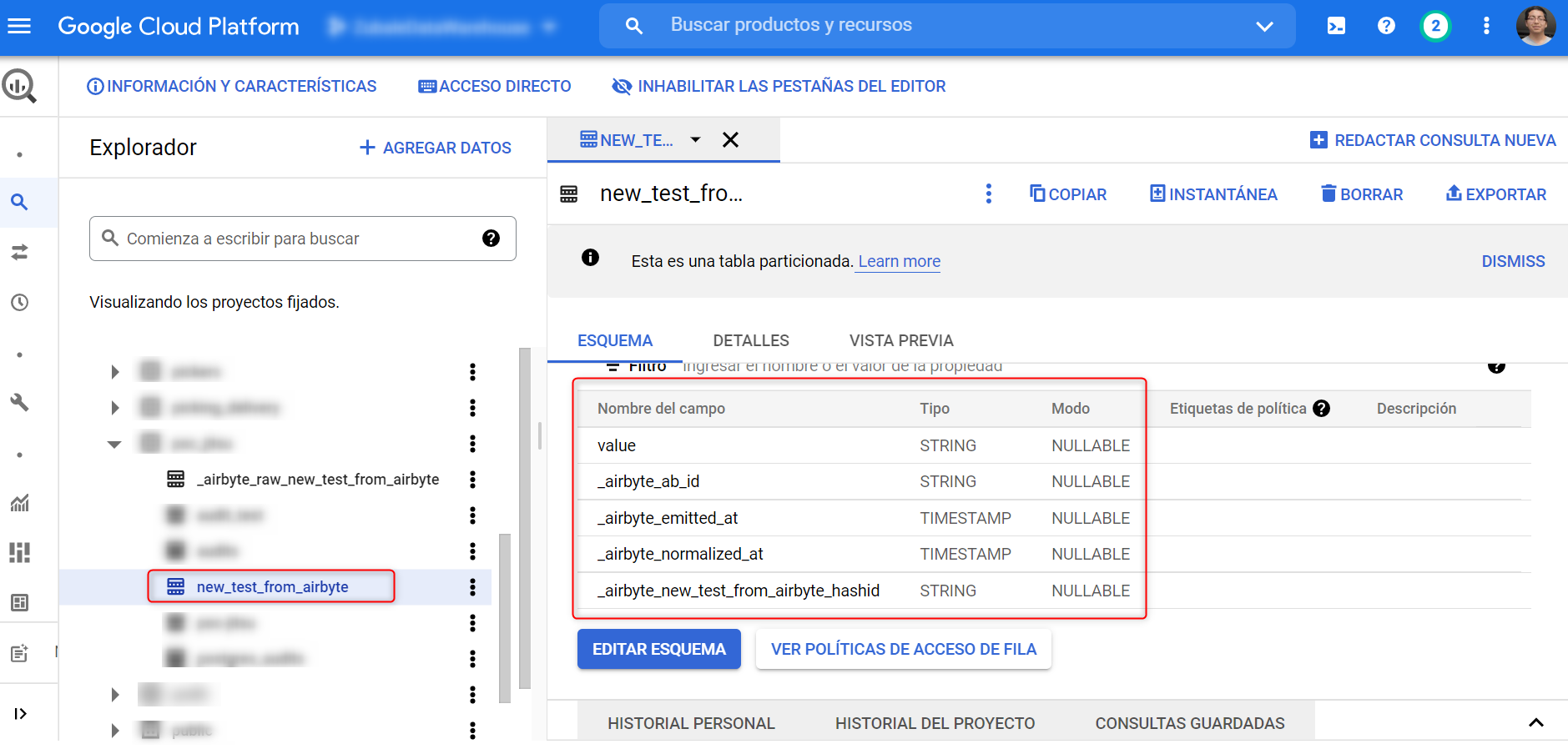Open the notes icon in left sidebar
Image resolution: width=1568 pixels, height=749 pixels.
point(19,653)
